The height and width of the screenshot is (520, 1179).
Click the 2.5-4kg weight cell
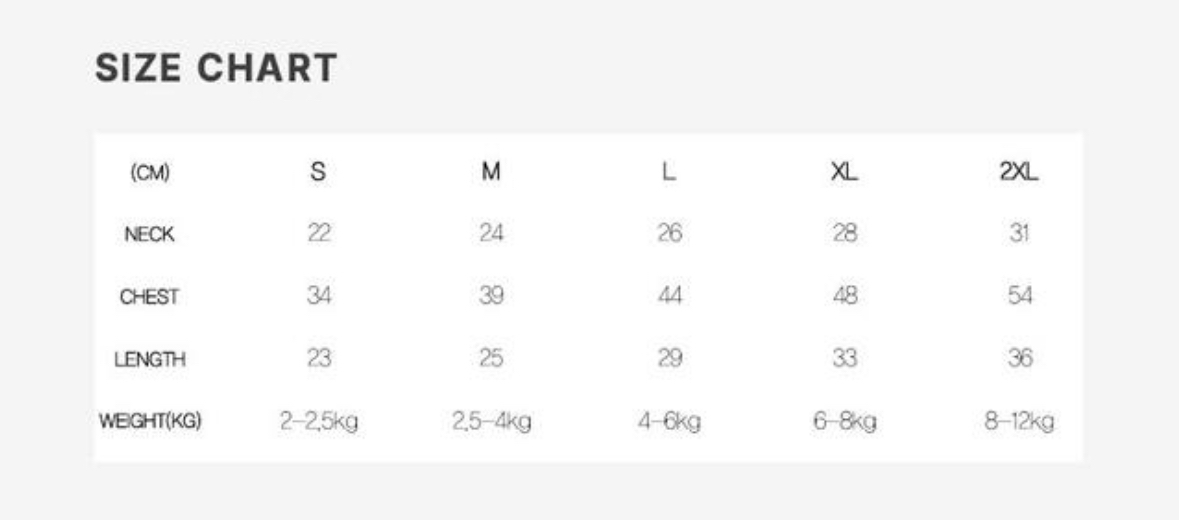point(491,422)
